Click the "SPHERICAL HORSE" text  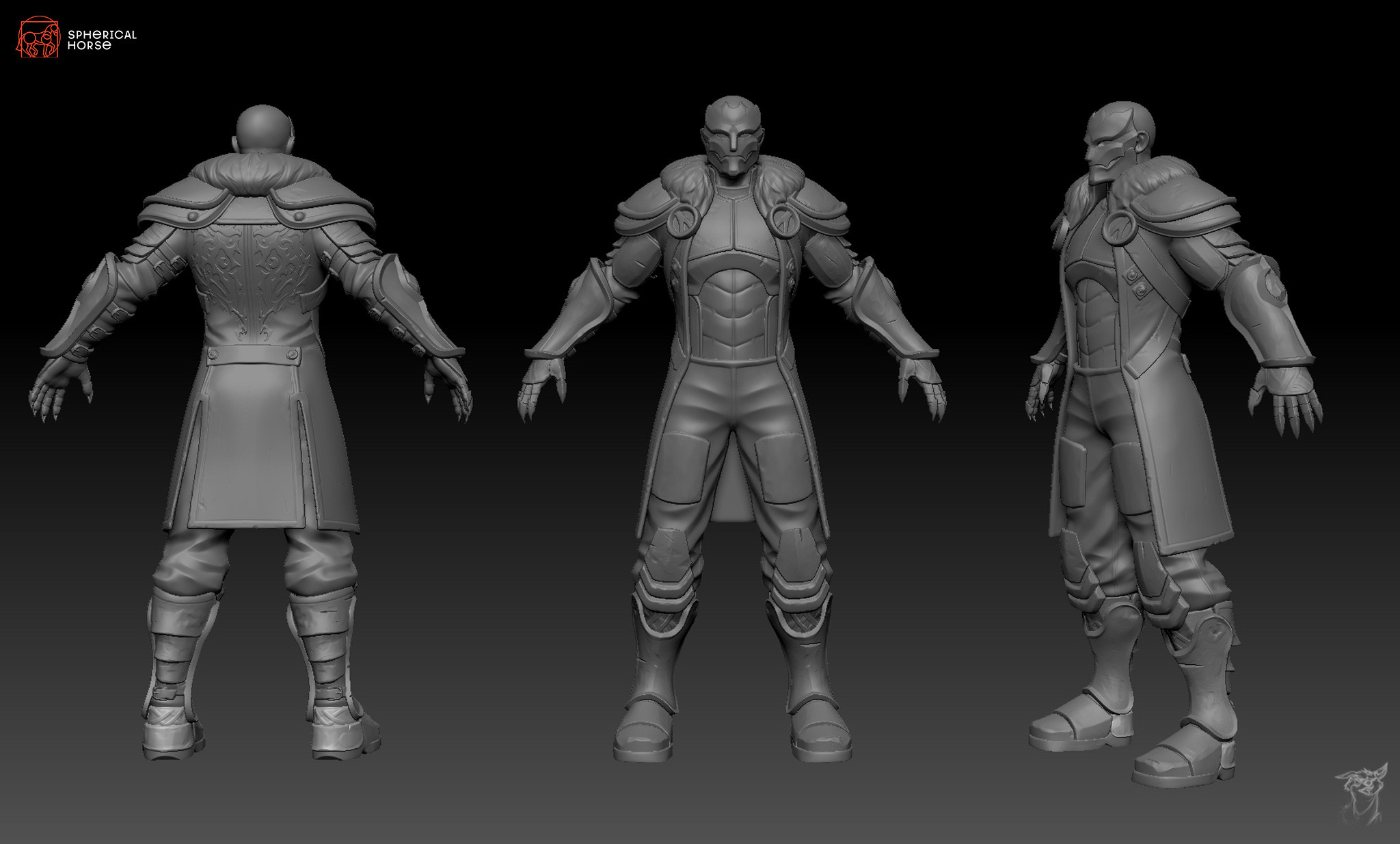102,40
